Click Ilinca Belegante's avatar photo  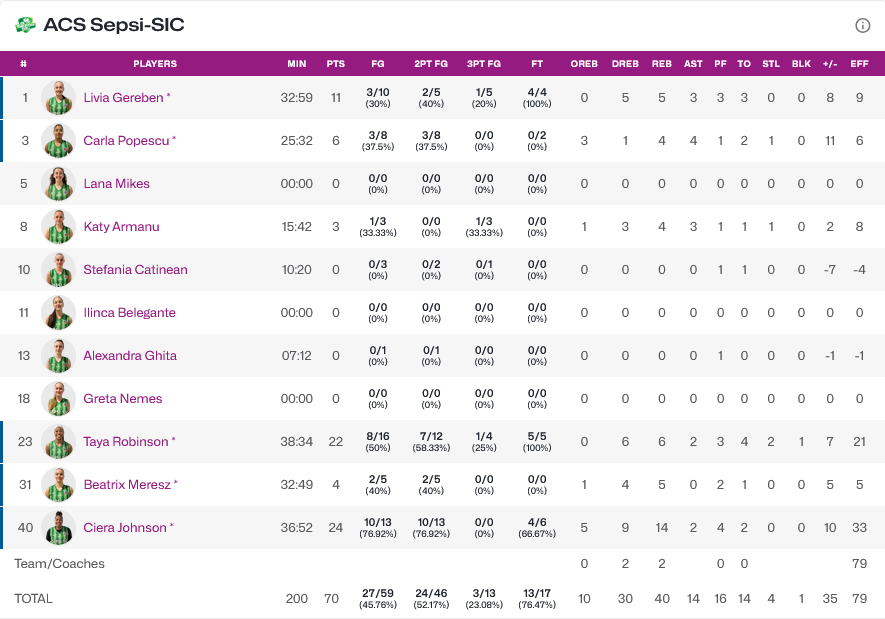coord(59,313)
